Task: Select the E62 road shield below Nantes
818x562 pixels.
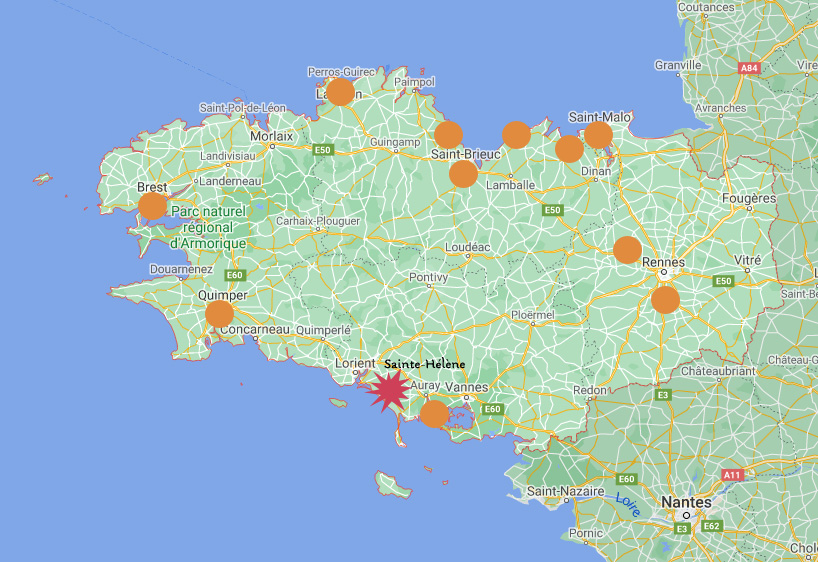Action: coord(712,525)
